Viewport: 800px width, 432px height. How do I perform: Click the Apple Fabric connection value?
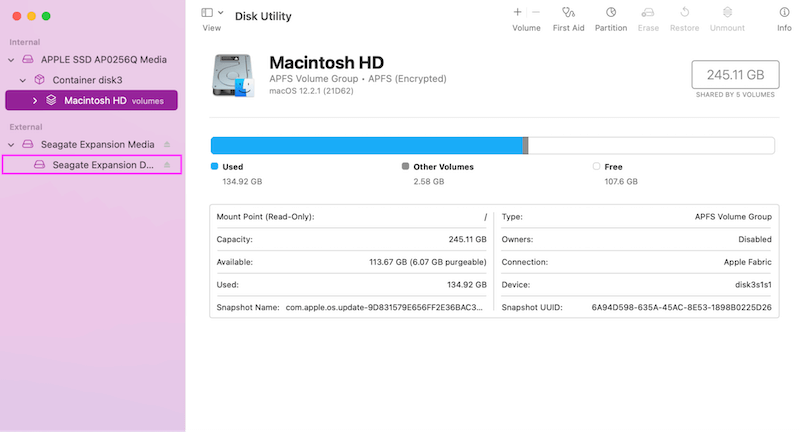747,262
